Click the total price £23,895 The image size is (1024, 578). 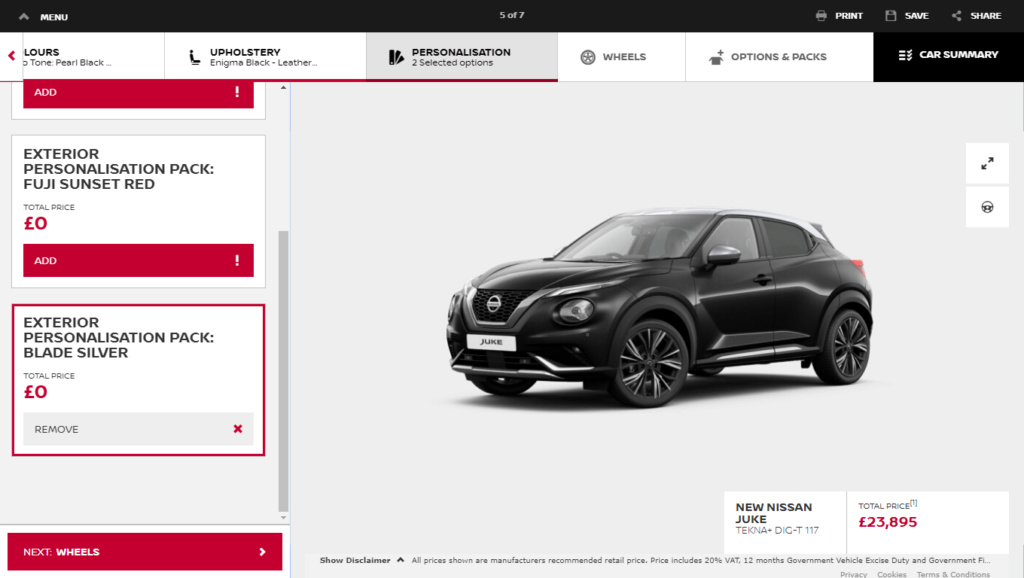888,522
